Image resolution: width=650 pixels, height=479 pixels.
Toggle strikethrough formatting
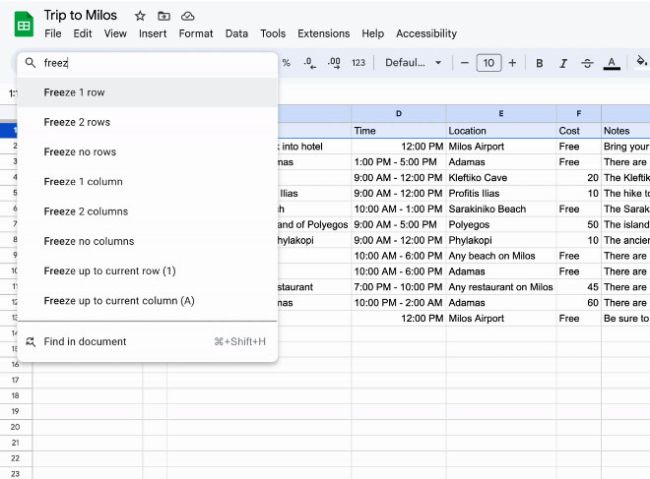click(x=587, y=63)
